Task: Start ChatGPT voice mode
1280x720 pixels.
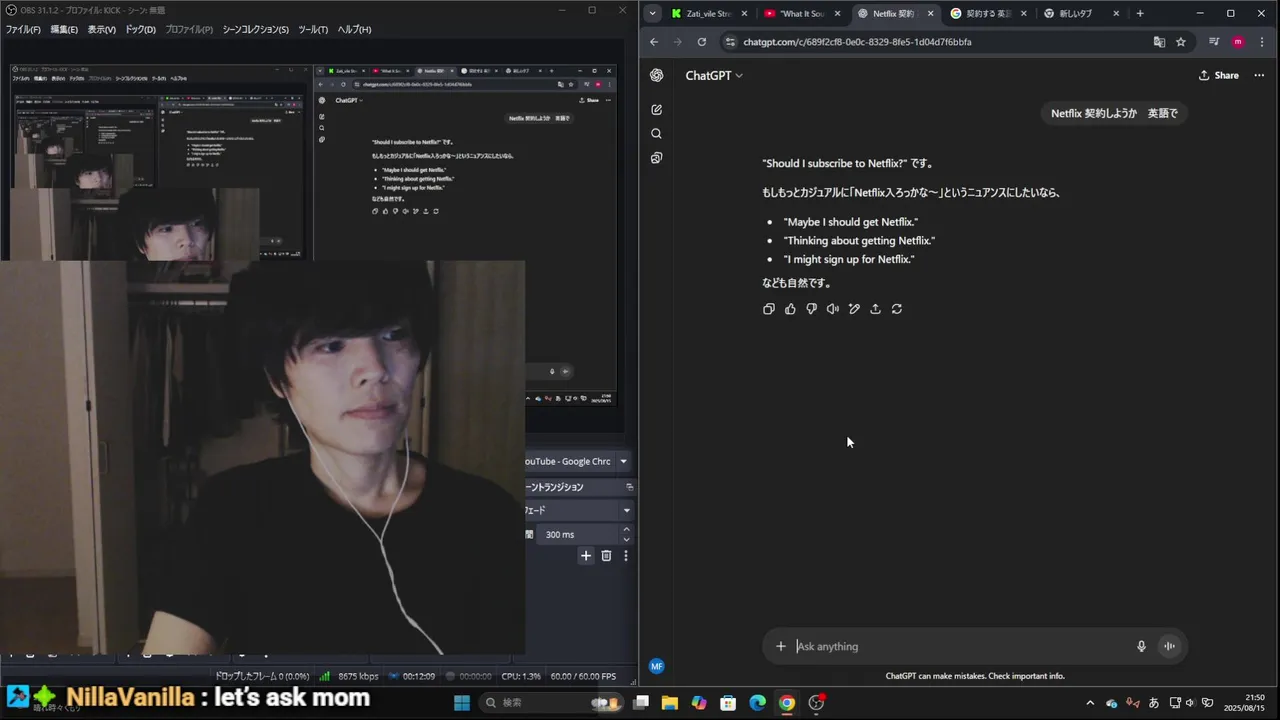Action: point(1169,646)
